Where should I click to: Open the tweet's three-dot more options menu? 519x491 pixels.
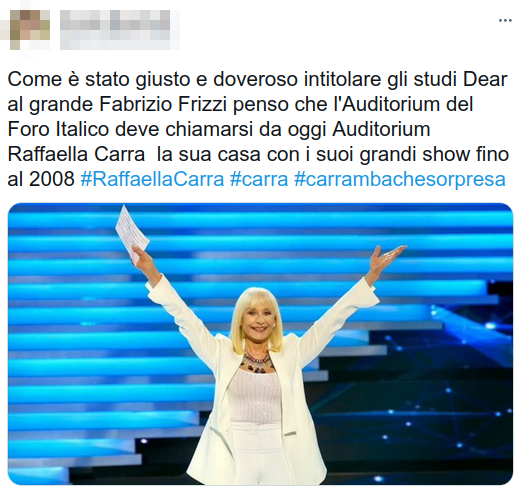tap(505, 21)
